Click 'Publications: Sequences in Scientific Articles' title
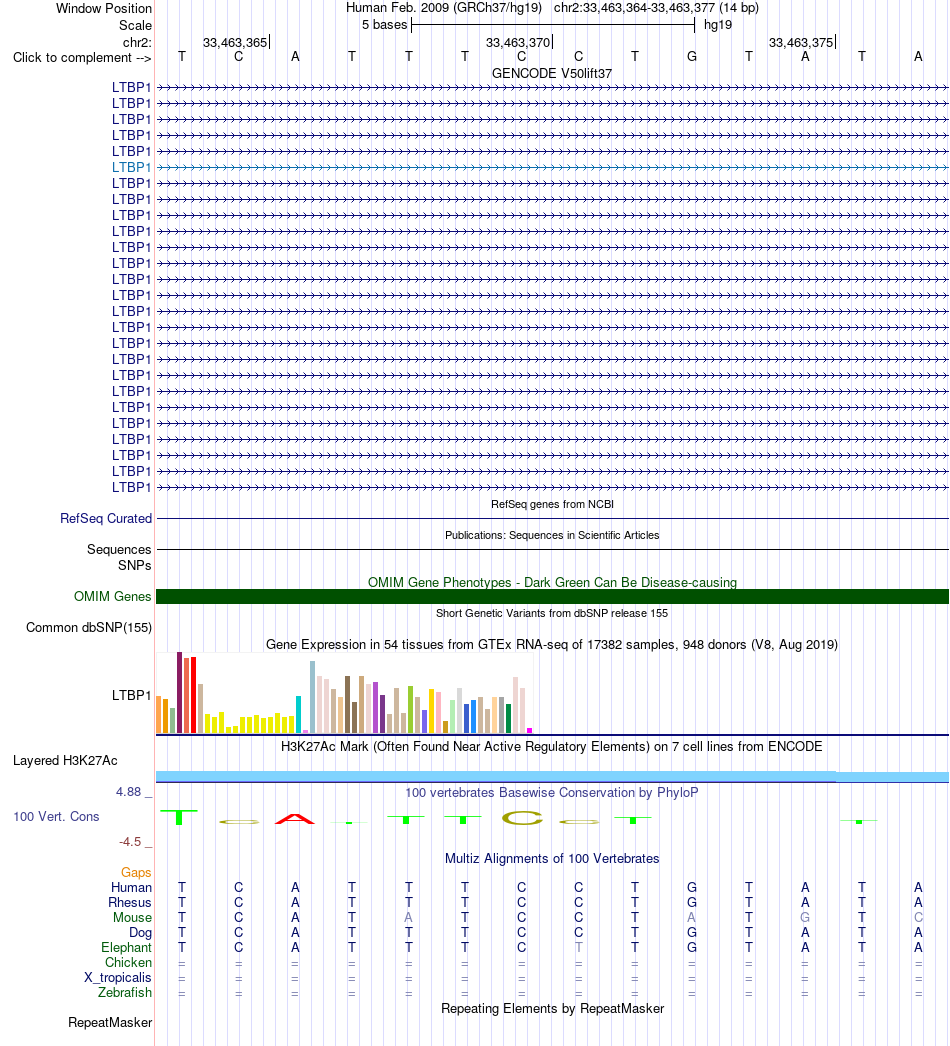This screenshot has width=950, height=1046. (x=552, y=535)
